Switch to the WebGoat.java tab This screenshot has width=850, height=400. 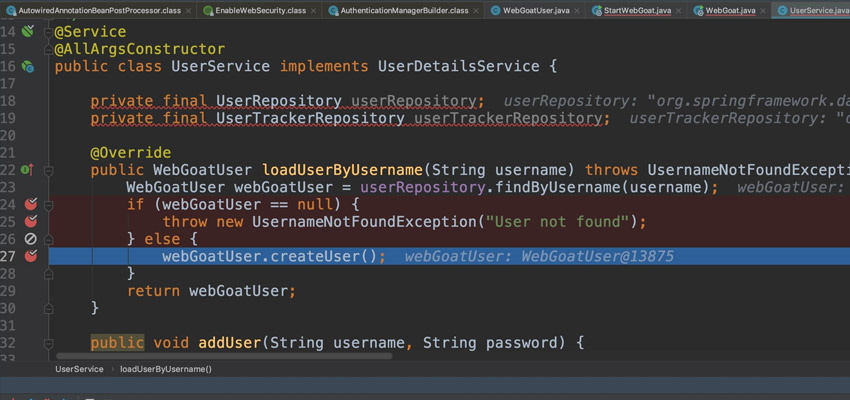729,11
